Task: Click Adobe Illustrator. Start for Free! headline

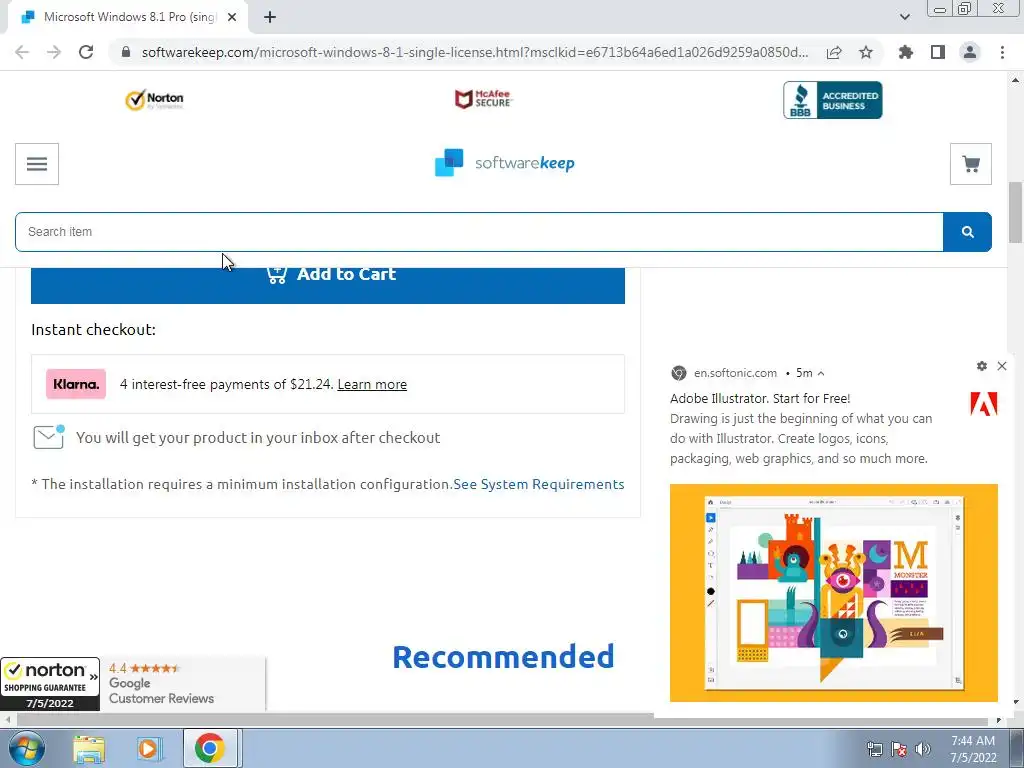Action: coord(760,398)
